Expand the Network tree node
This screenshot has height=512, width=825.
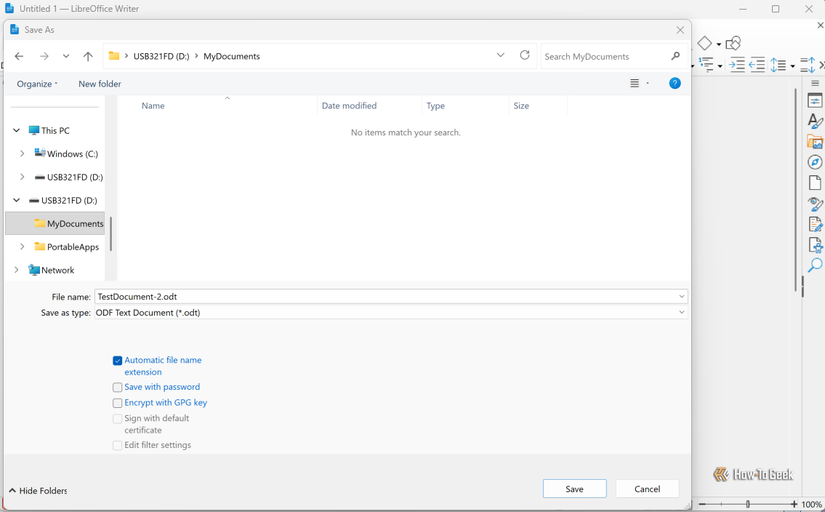coord(16,269)
